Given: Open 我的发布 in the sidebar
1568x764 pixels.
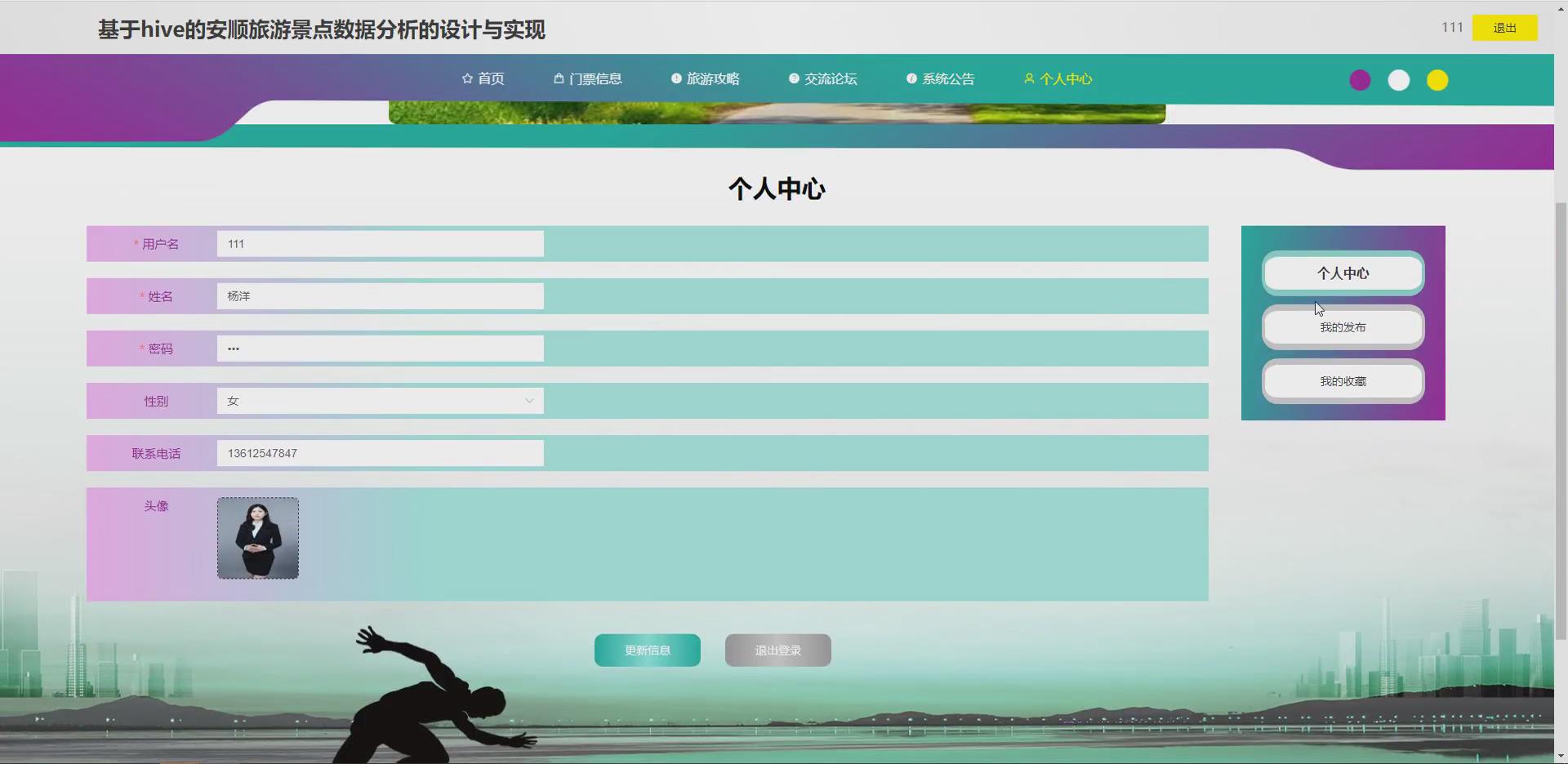Looking at the screenshot, I should pos(1343,326).
